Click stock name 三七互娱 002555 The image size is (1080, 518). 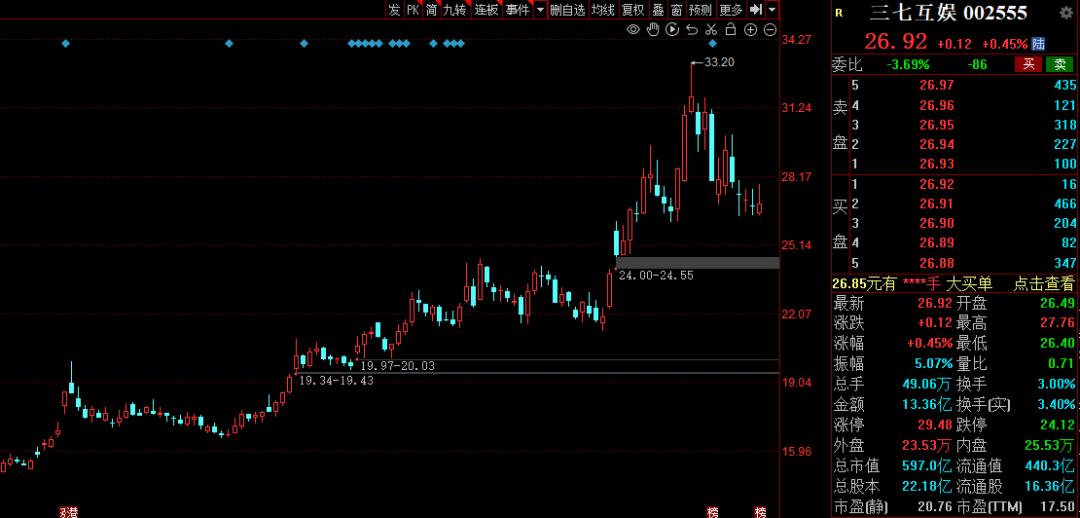pyautogui.click(x=948, y=12)
